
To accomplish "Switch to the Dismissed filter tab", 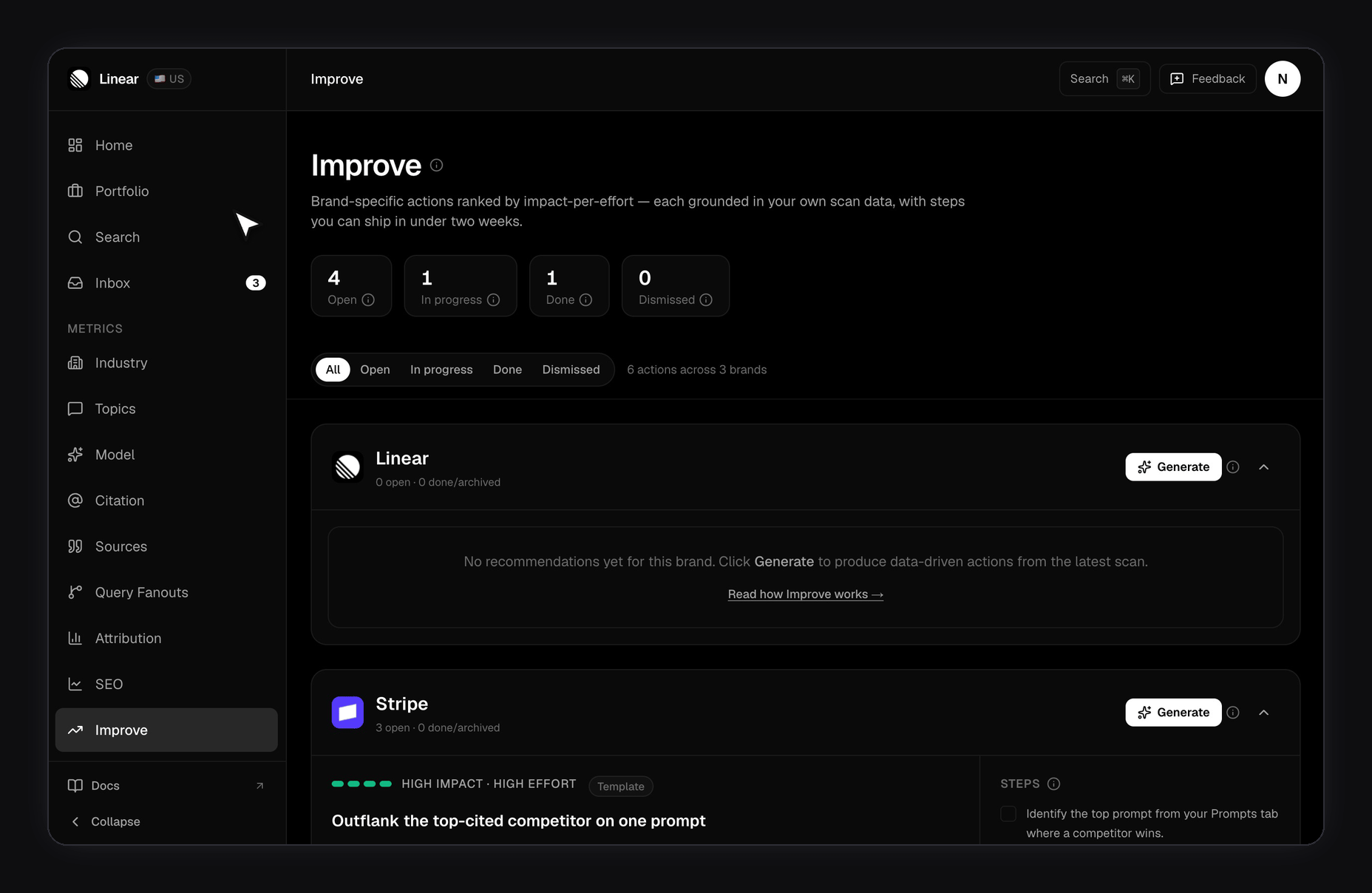I will pyautogui.click(x=571, y=370).
